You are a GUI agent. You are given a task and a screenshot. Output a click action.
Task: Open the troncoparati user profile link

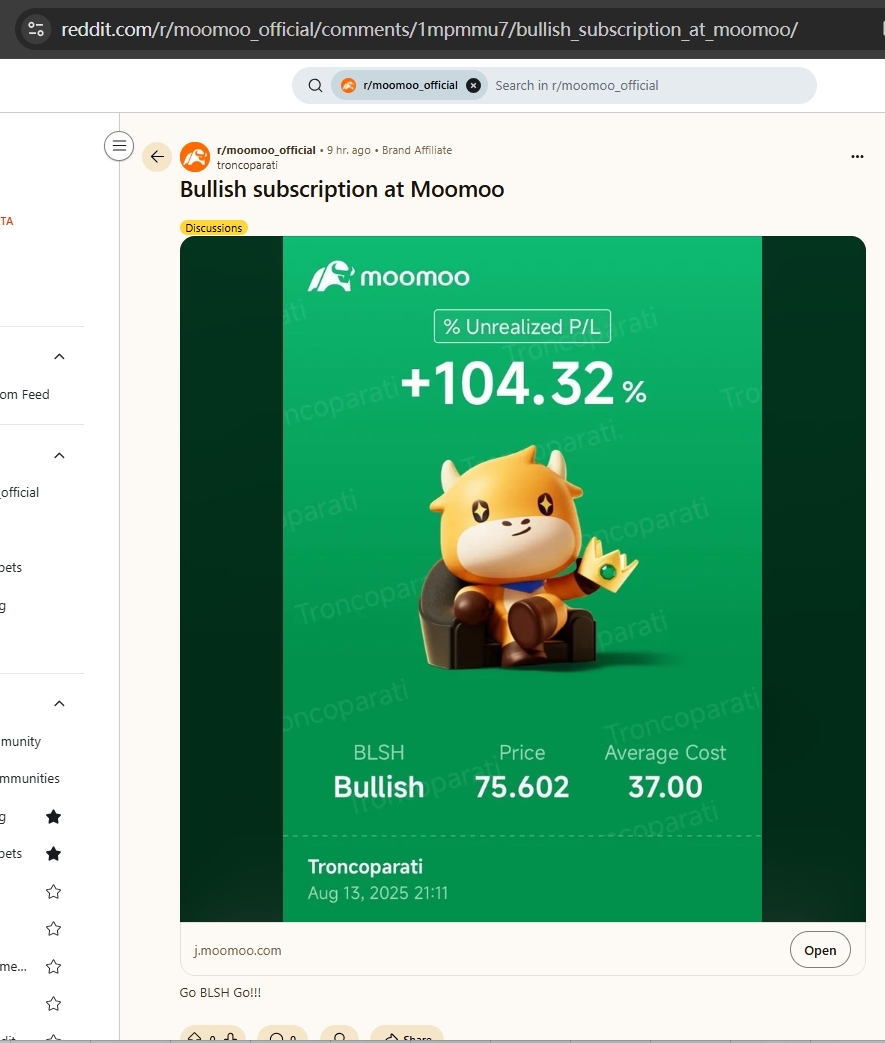tap(247, 165)
